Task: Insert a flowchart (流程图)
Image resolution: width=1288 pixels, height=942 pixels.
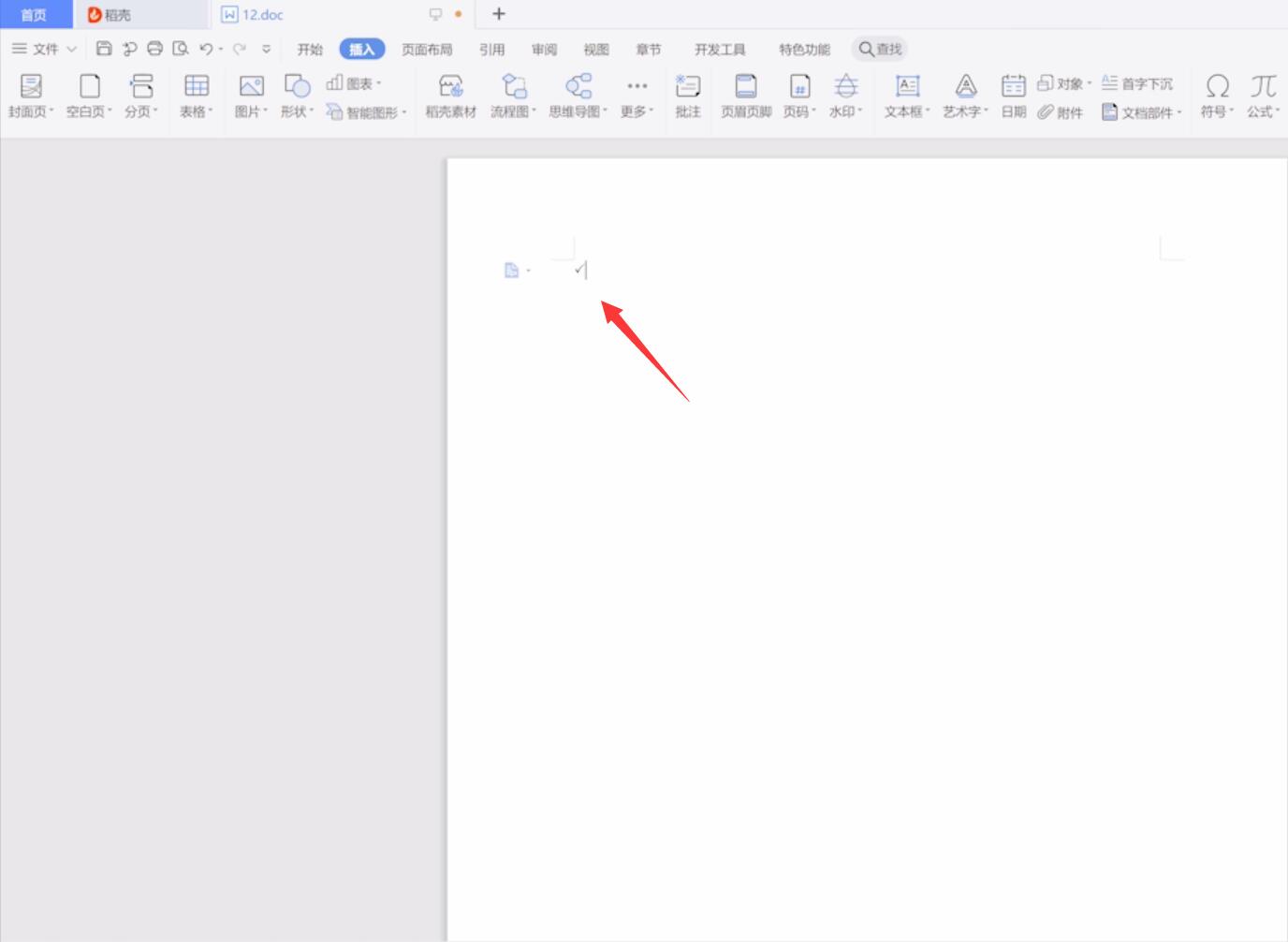Action: (x=514, y=96)
